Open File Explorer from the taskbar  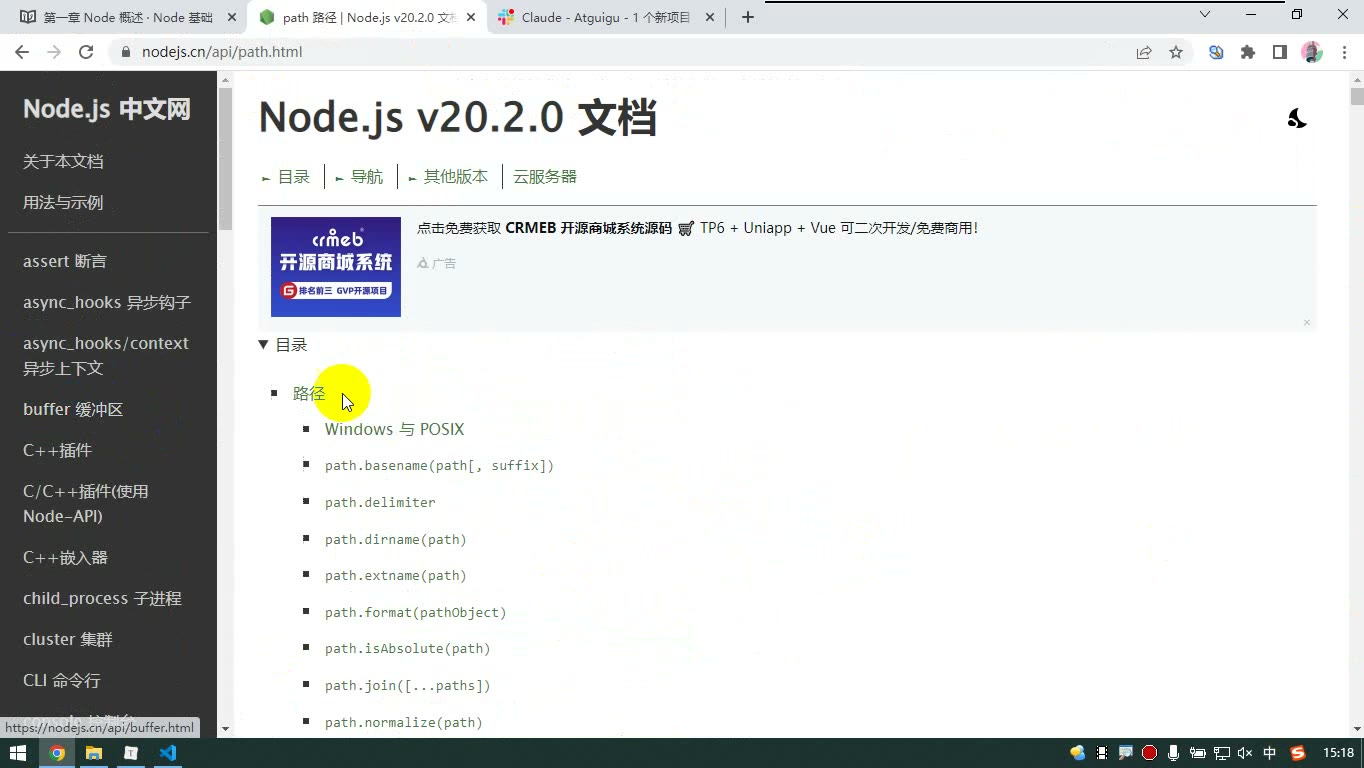(x=94, y=753)
